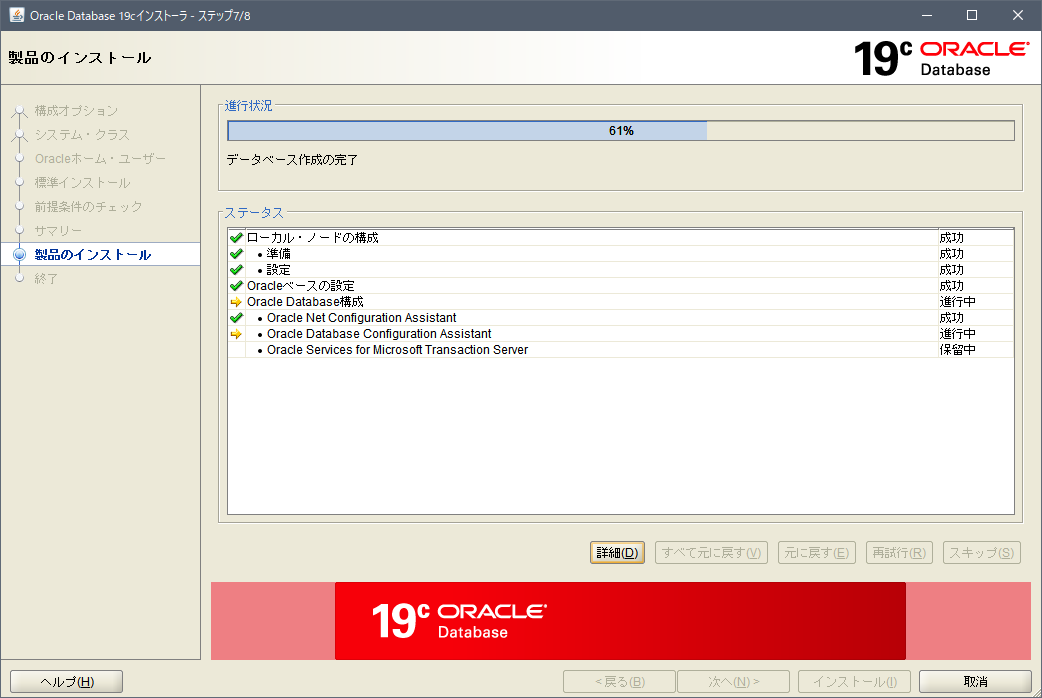The image size is (1042, 698).
Task: Click 進行中 status of Database Configuration Assistant row
Action: coord(958,334)
